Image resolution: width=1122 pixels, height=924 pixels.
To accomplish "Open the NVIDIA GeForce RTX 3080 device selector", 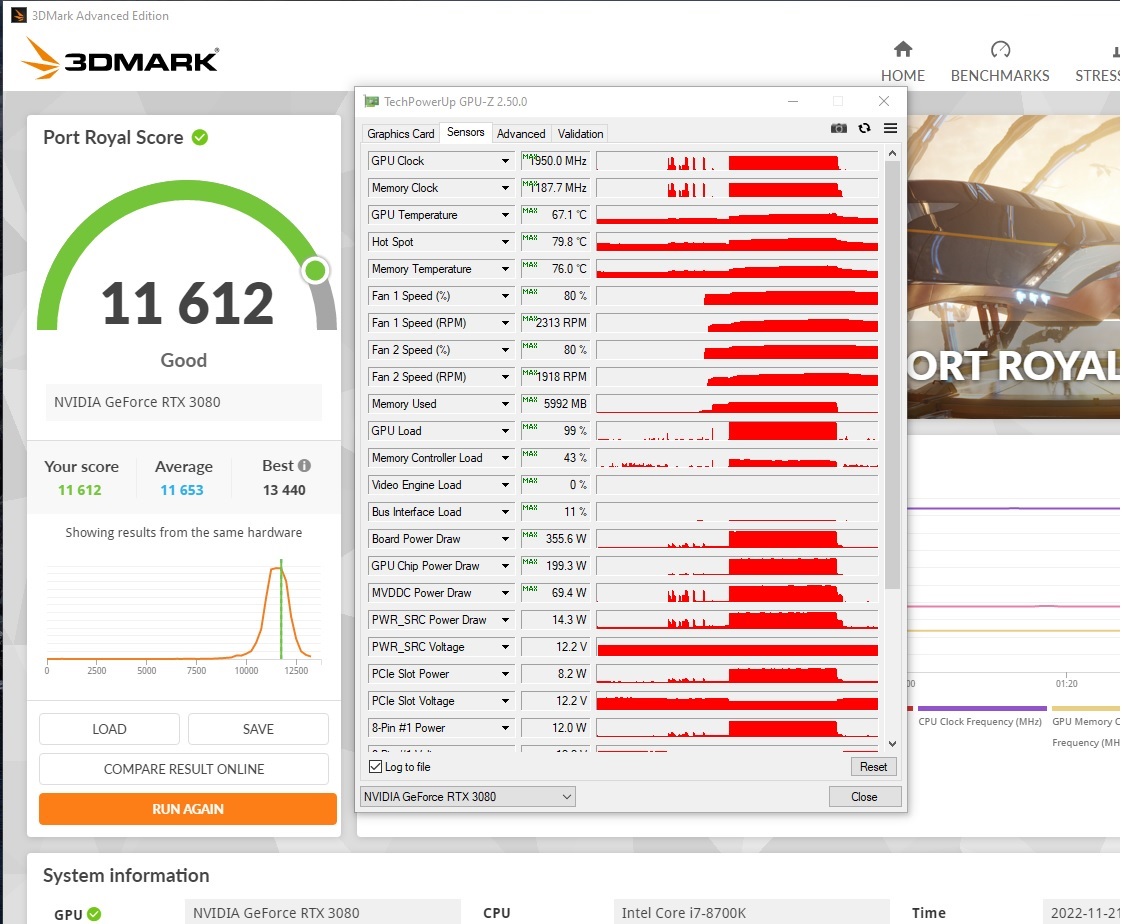I will 467,797.
